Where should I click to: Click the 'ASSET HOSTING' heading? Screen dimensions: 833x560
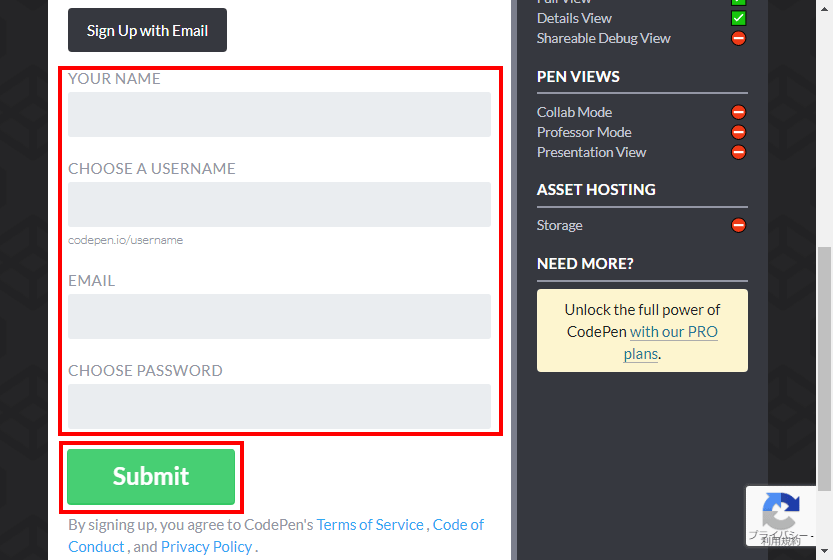pos(596,190)
